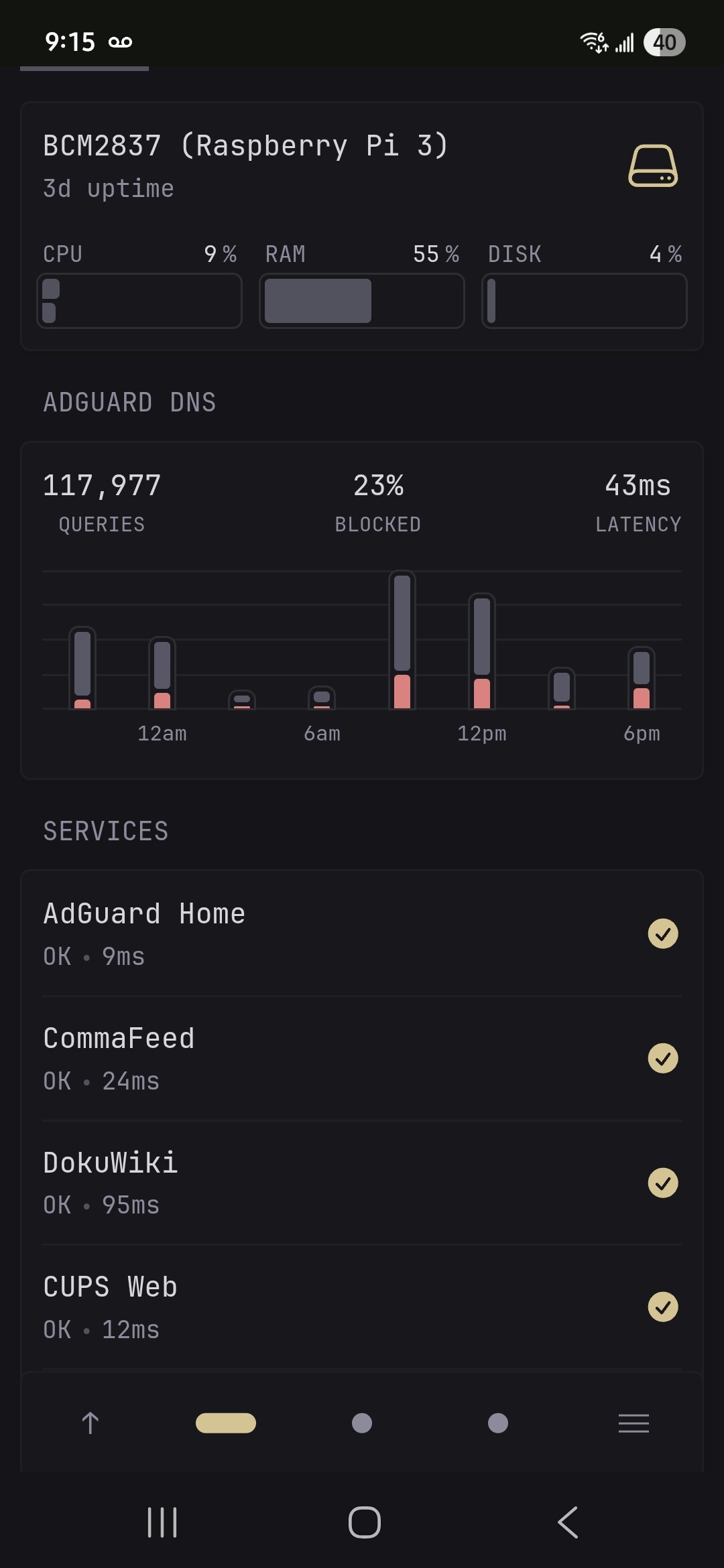Select the active pill page indicator
724x1568 pixels.
226,1423
